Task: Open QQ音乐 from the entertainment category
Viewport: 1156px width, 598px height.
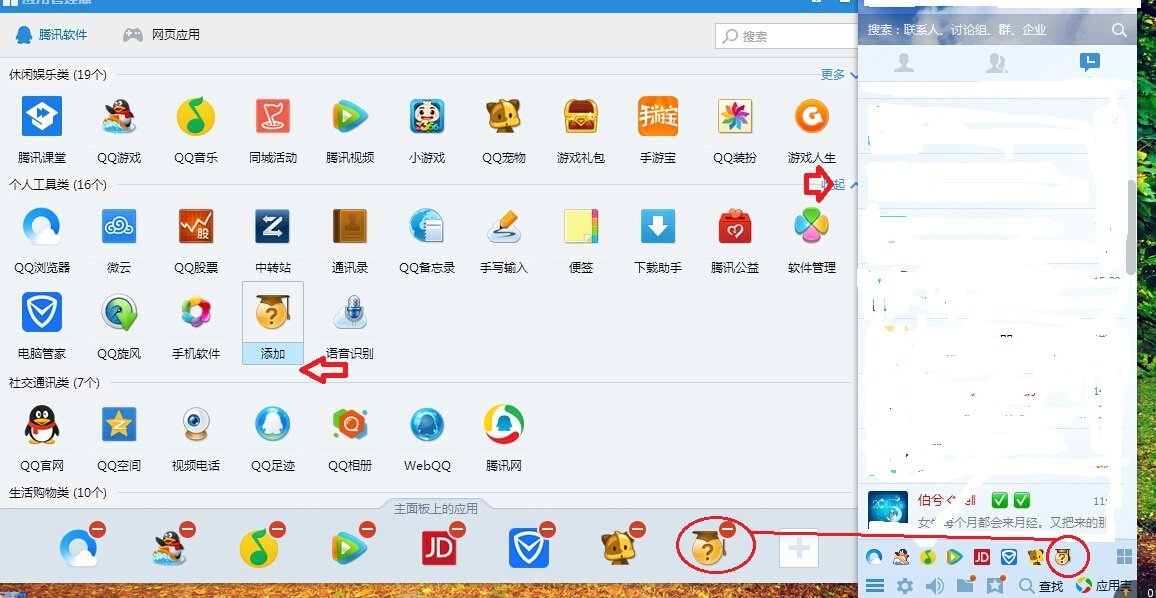Action: click(195, 118)
